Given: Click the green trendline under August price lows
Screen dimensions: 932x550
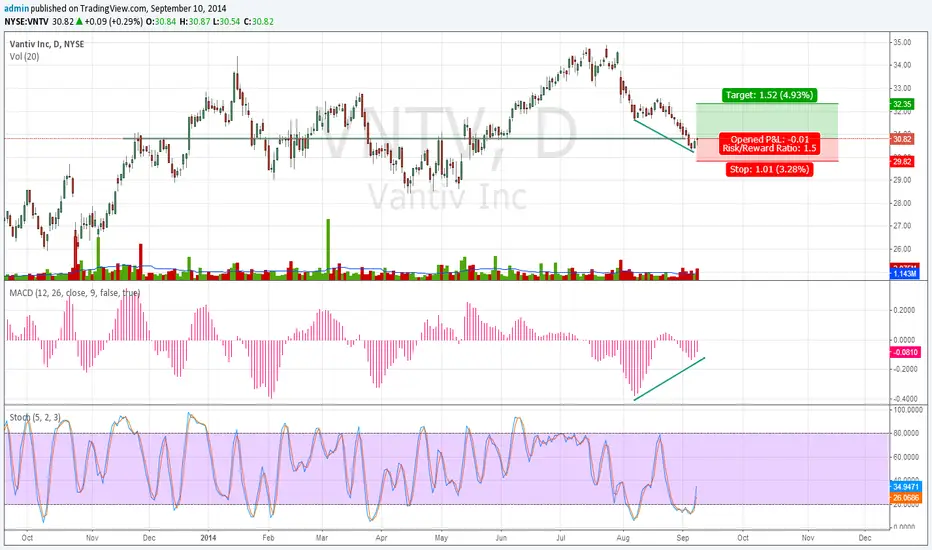Looking at the screenshot, I should point(664,136).
